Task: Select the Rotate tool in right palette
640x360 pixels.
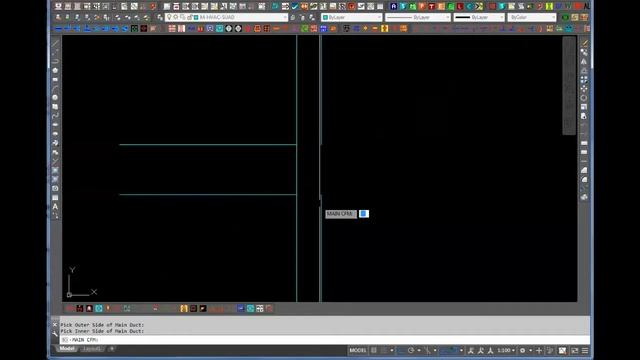Action: pos(584,98)
